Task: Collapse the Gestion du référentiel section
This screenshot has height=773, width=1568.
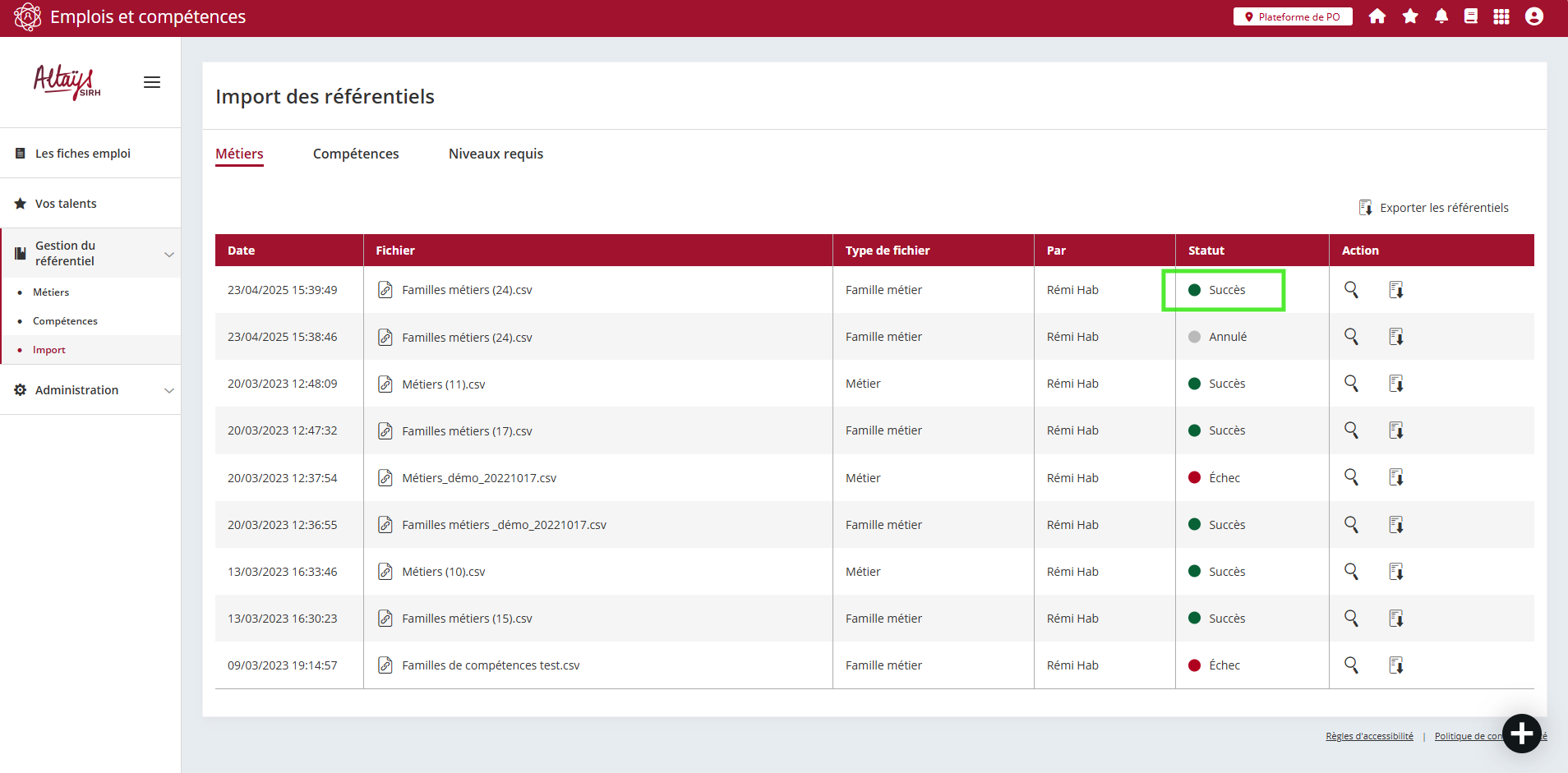Action: (169, 254)
